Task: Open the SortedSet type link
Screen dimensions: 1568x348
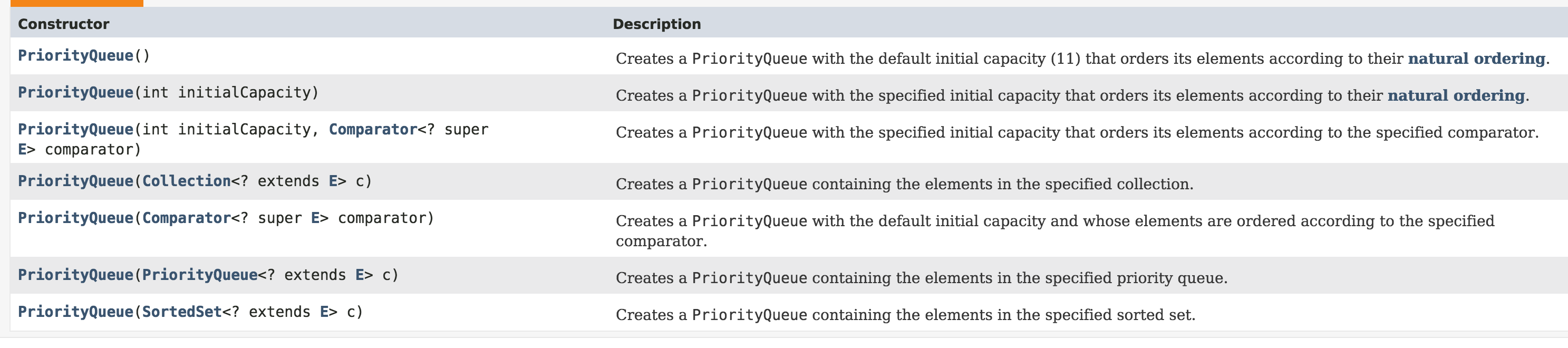Action: 181,312
